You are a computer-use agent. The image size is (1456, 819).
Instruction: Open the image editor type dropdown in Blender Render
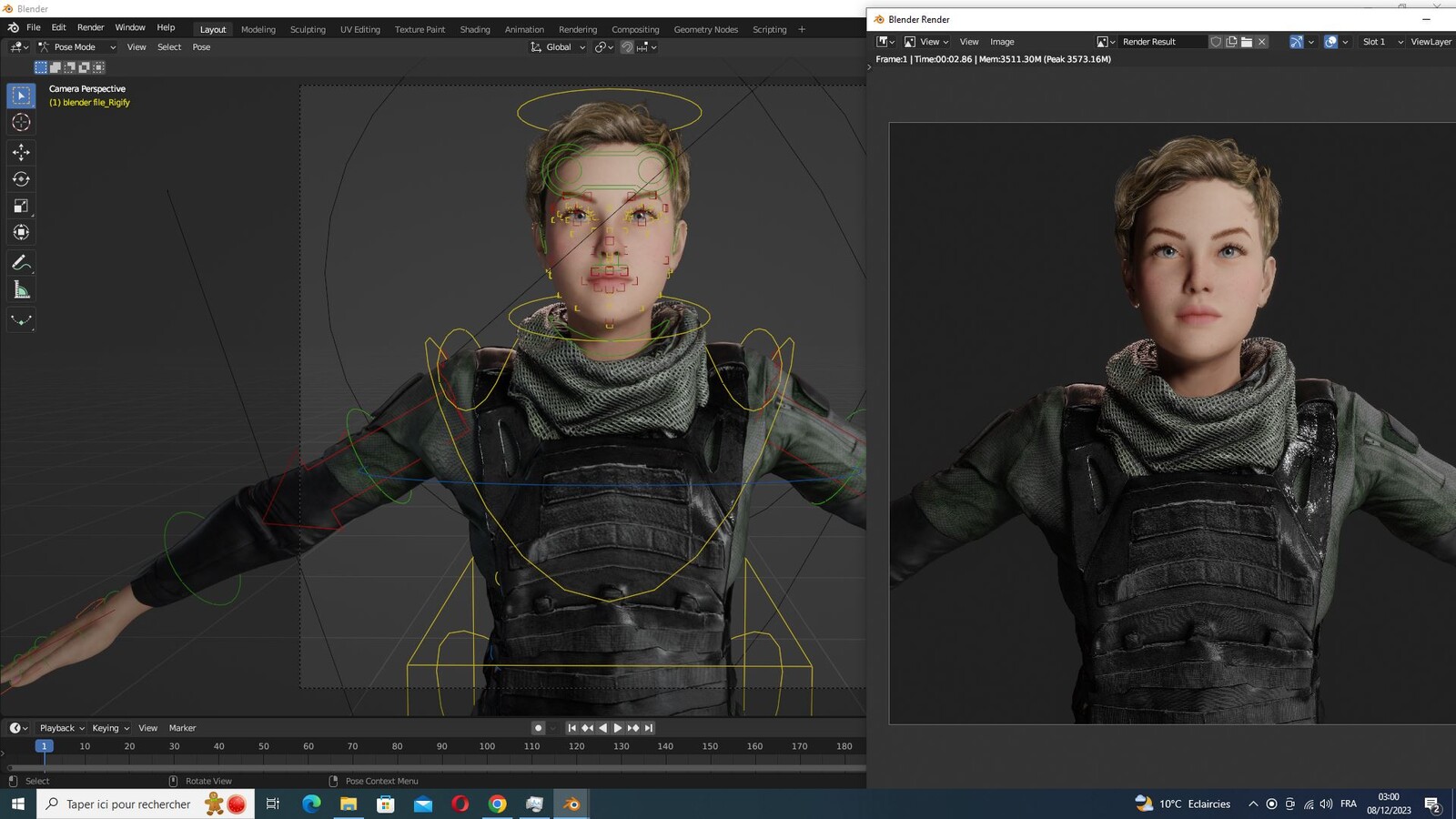[885, 42]
